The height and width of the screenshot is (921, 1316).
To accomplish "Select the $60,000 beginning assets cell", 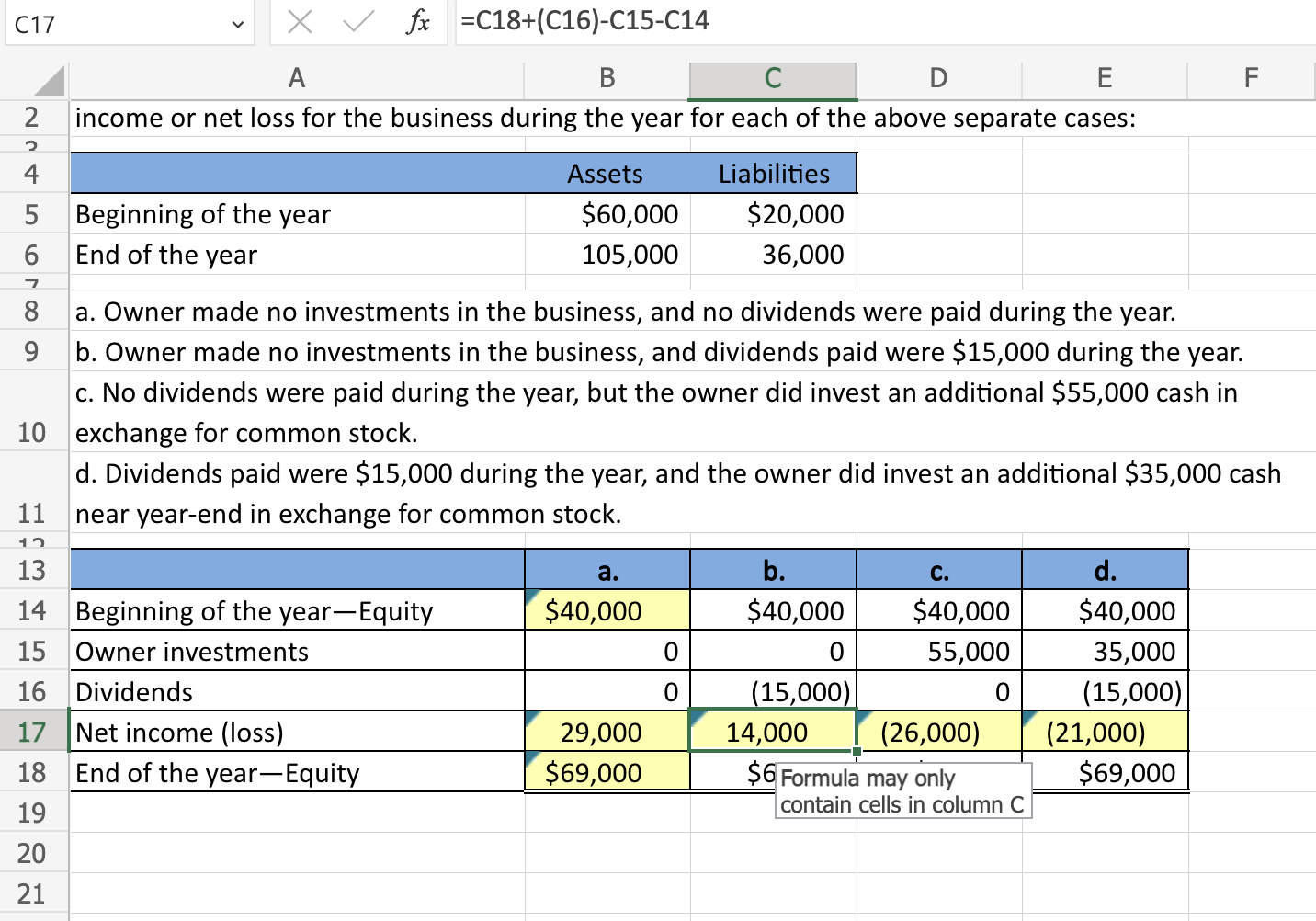I will click(607, 214).
